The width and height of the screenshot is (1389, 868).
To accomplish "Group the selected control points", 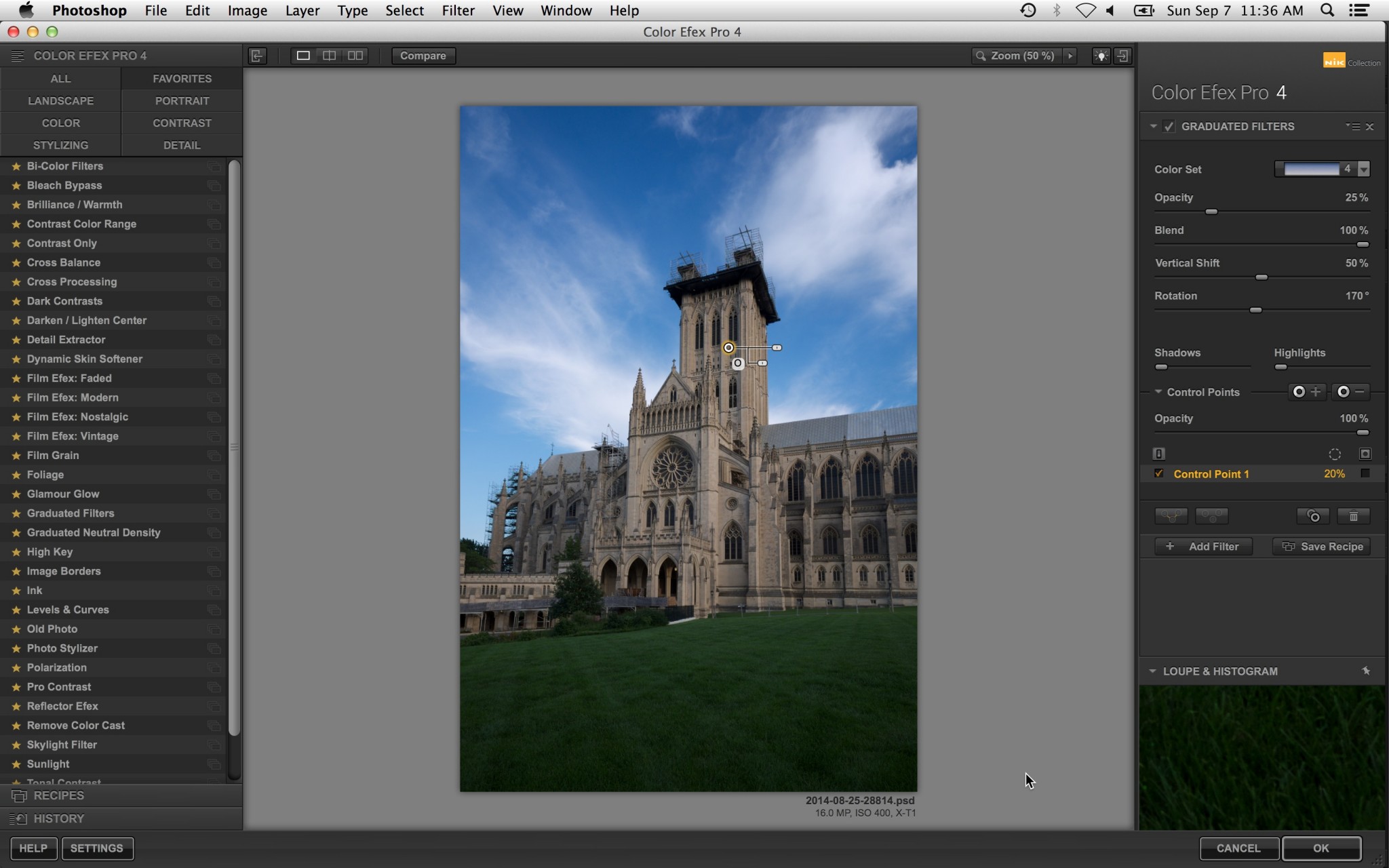I will pos(1171,516).
